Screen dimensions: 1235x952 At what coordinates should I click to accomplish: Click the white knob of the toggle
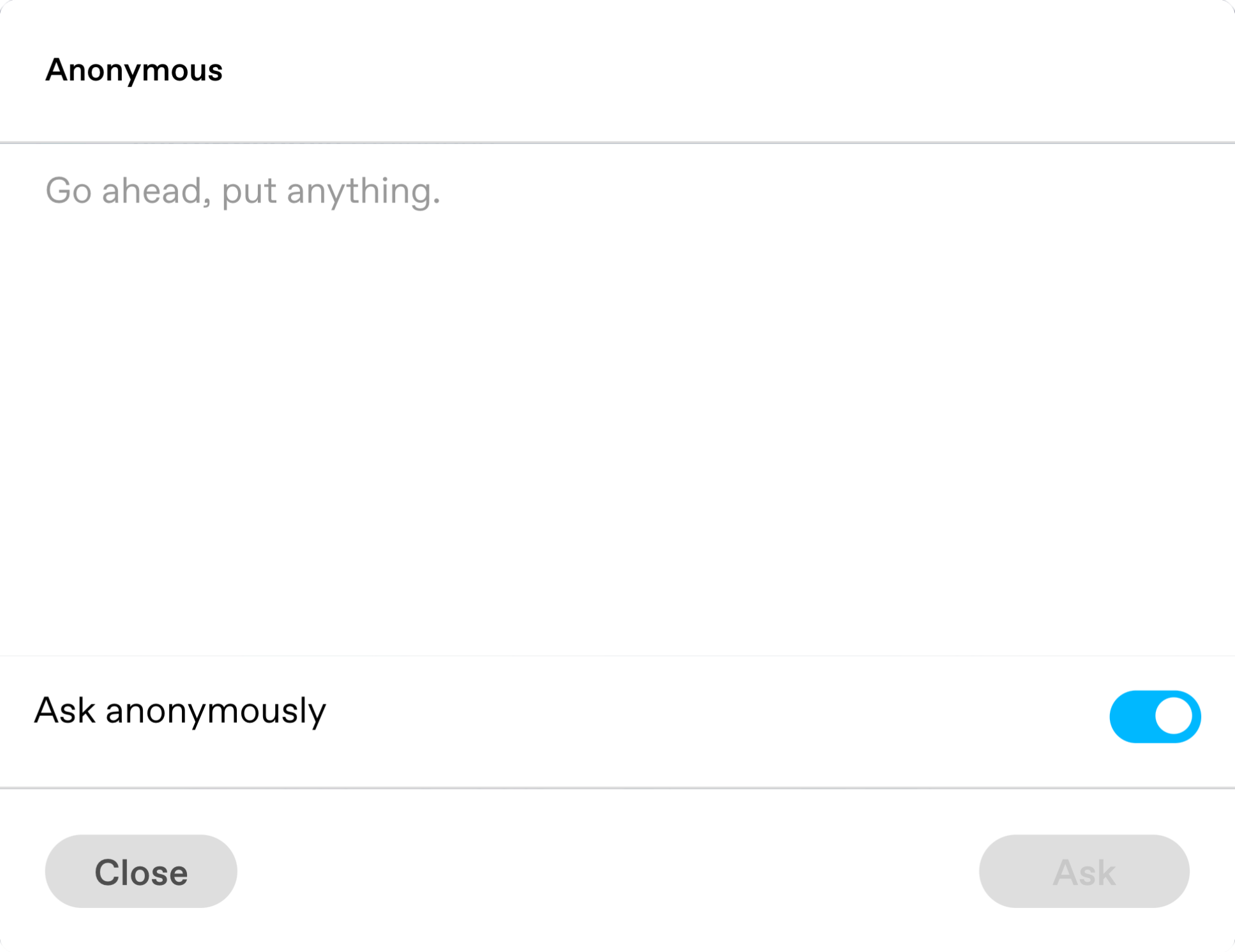coord(1173,717)
